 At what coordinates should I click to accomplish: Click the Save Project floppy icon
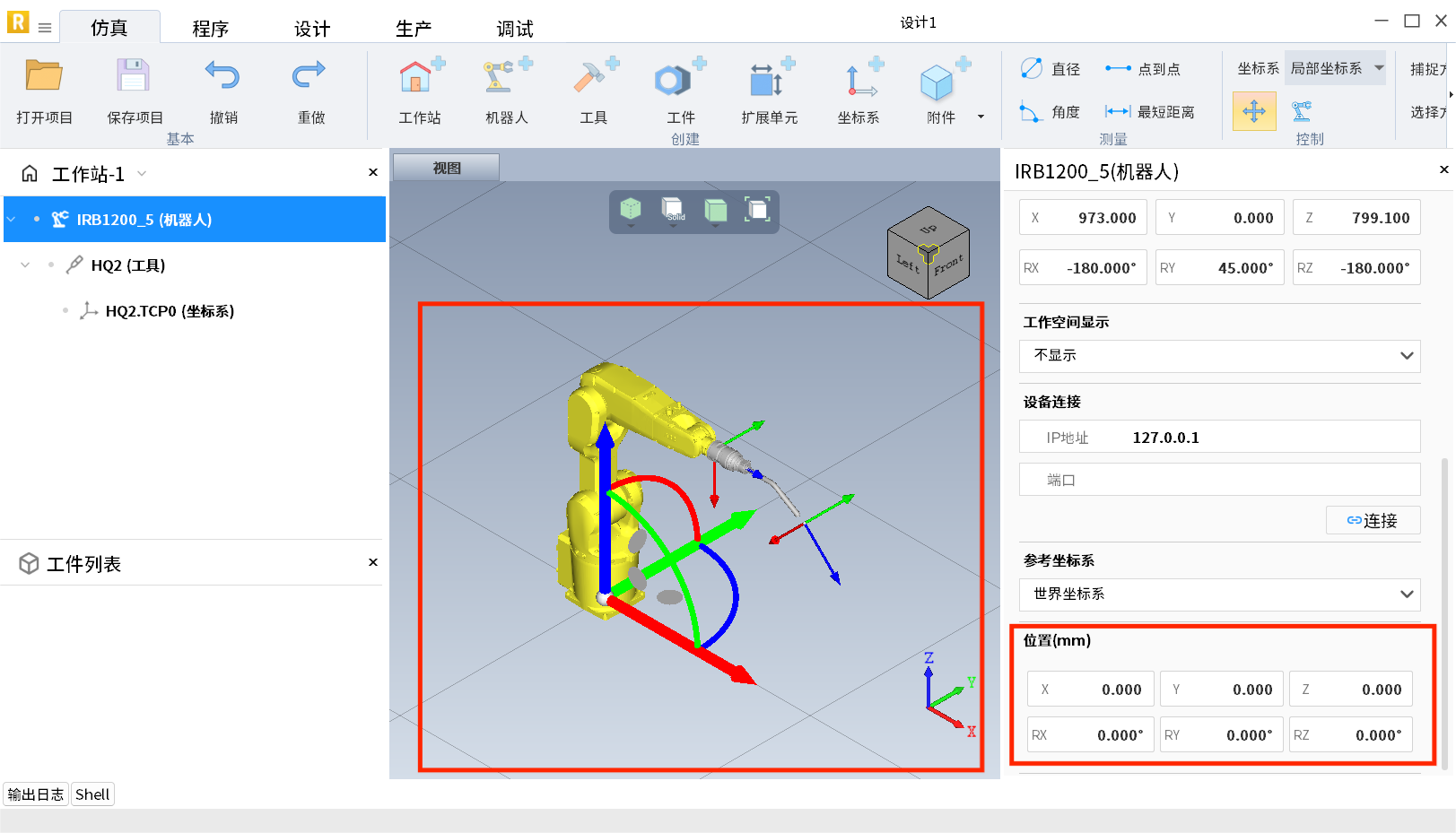coord(133,76)
